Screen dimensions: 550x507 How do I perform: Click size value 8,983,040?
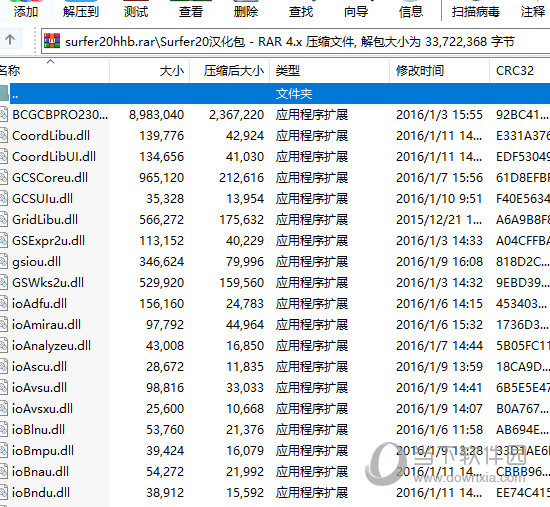click(x=156, y=115)
